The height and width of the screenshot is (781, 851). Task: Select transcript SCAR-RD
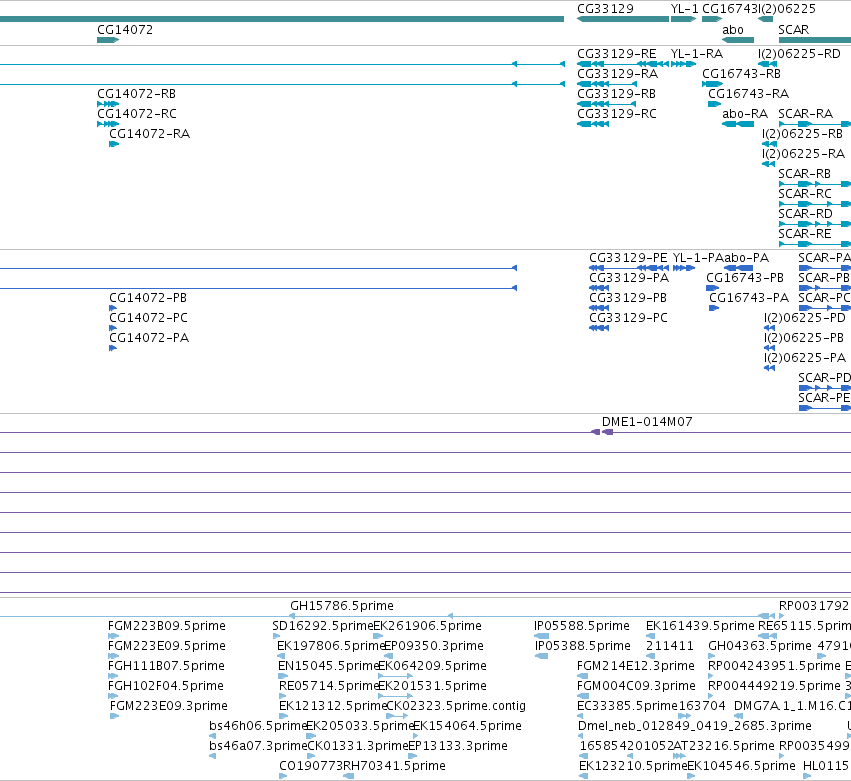click(x=815, y=224)
